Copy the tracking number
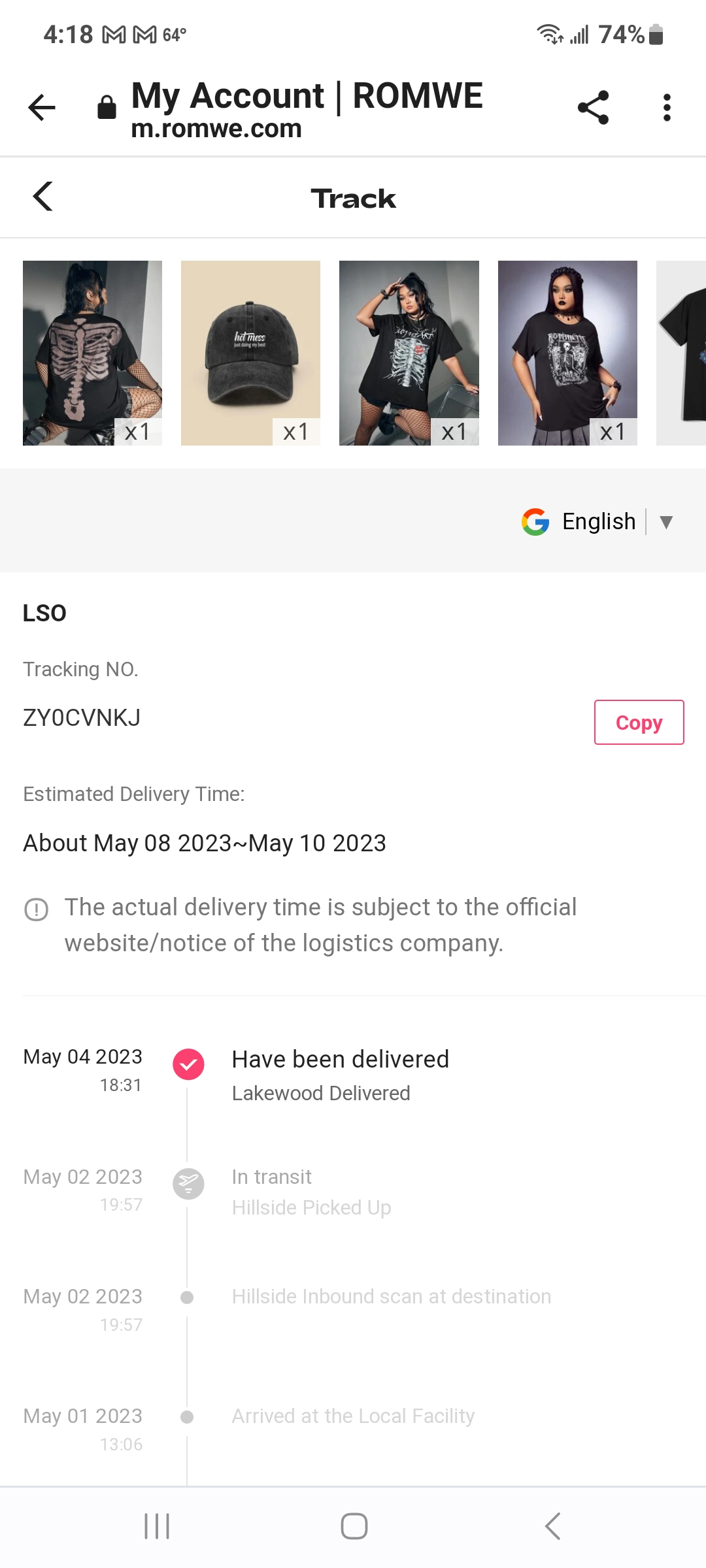Screen dimensions: 706x1568 coord(639,723)
